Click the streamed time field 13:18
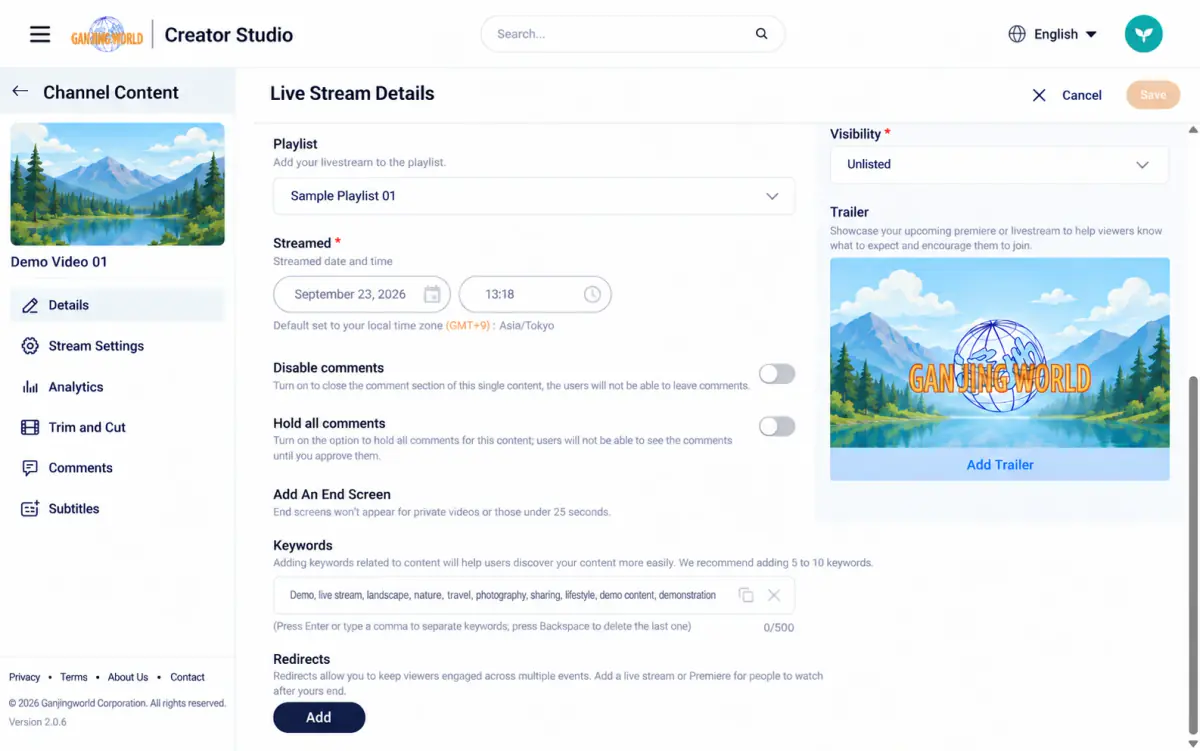The image size is (1200, 751). click(535, 294)
